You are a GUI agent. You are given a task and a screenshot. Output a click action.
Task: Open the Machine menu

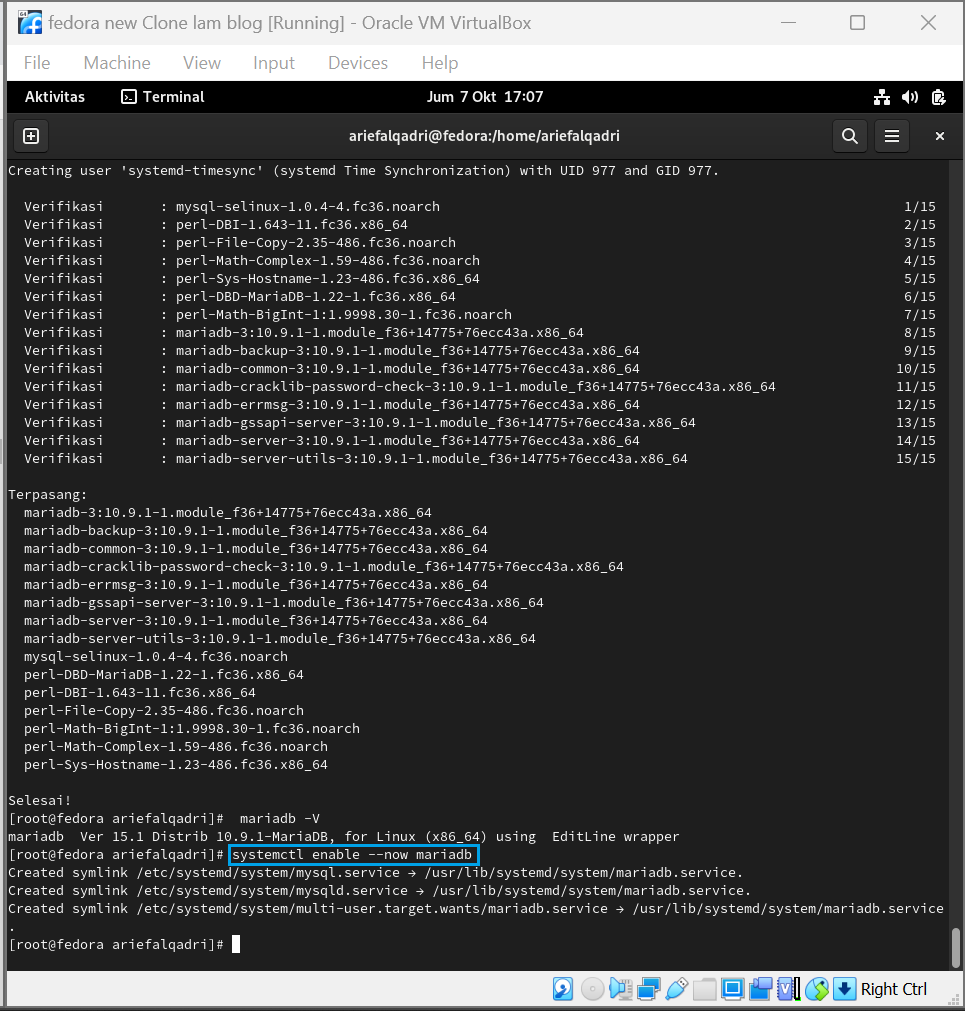[x=117, y=63]
